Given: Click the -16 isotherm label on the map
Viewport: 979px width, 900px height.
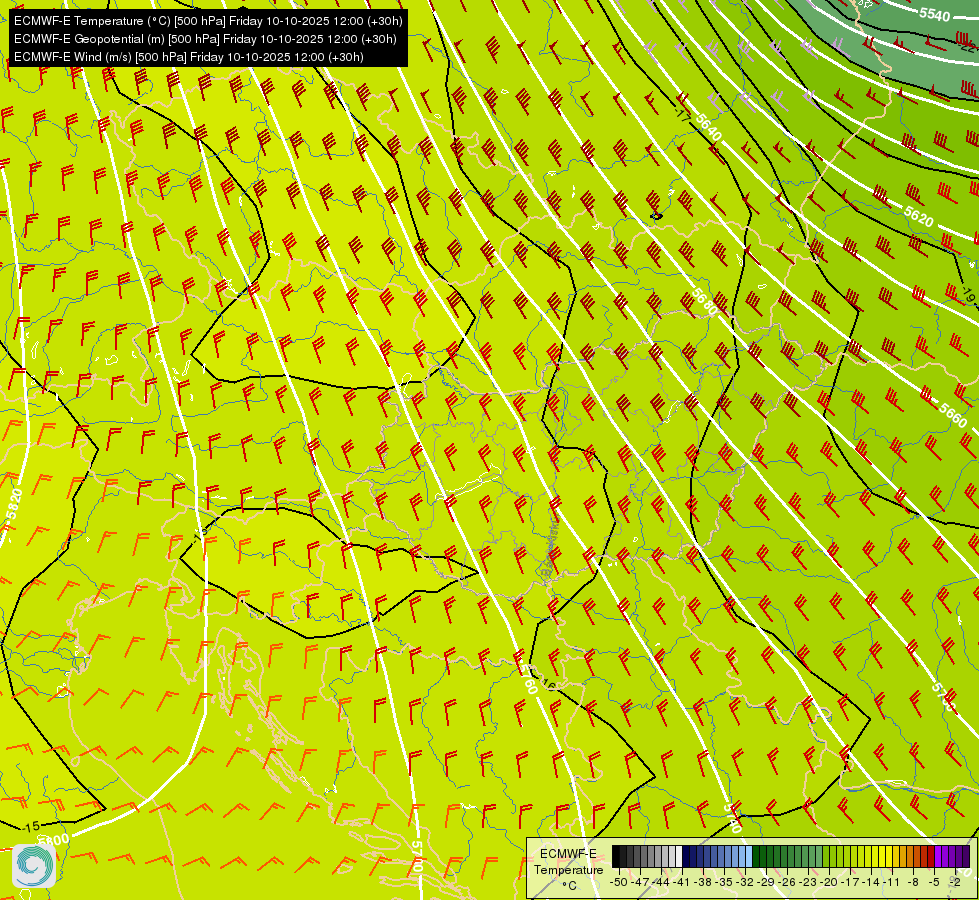Looking at the screenshot, I should tap(548, 685).
